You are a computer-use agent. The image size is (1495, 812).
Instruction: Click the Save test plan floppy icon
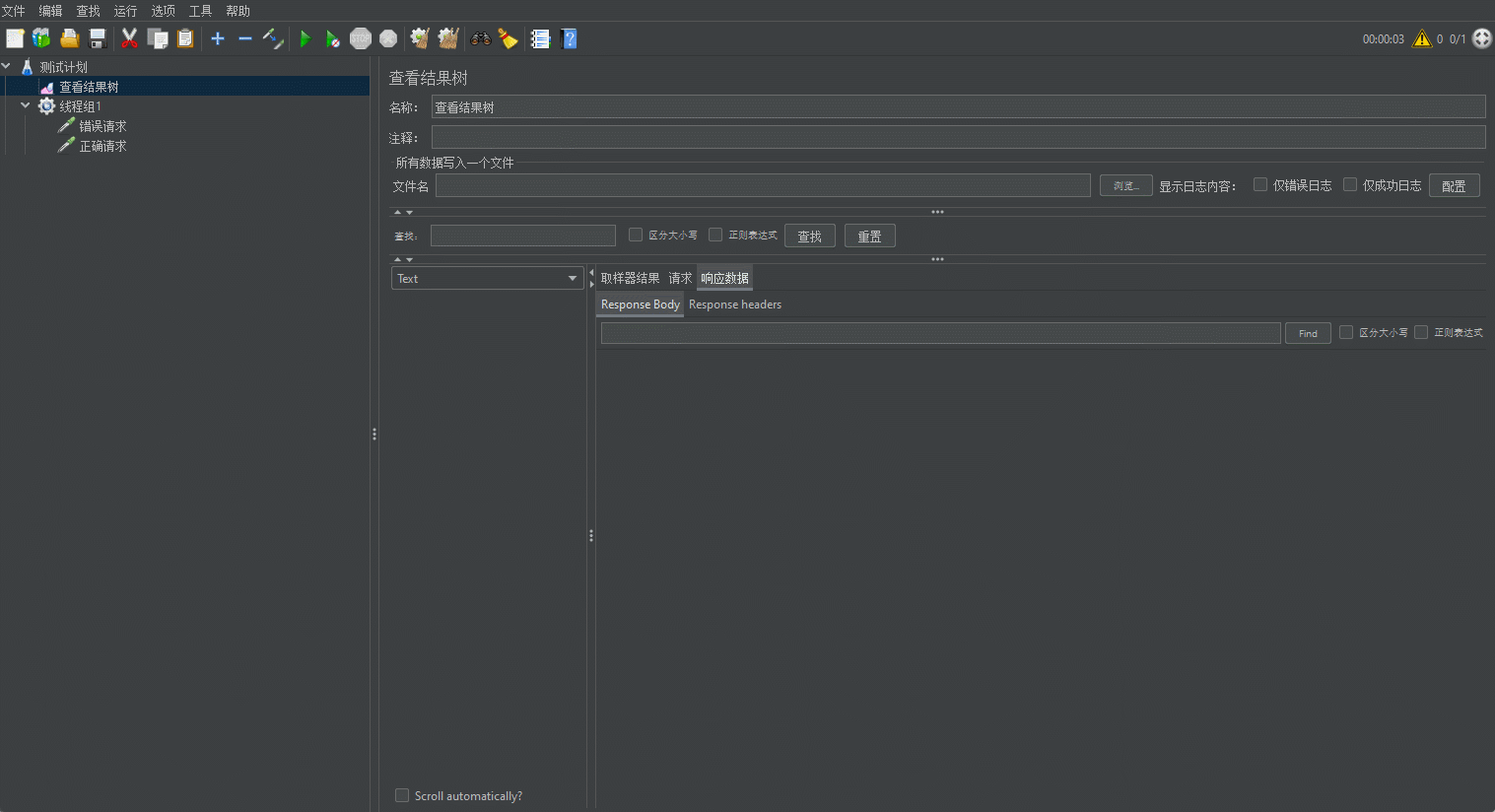pos(98,38)
